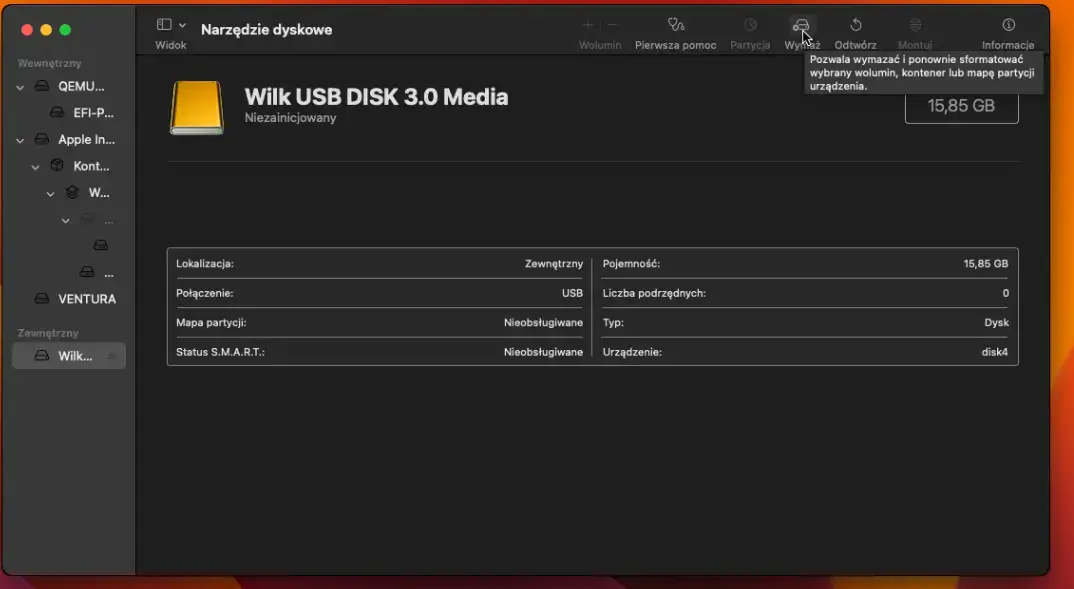Click the green window zoom button
The image size is (1074, 589).
click(65, 30)
